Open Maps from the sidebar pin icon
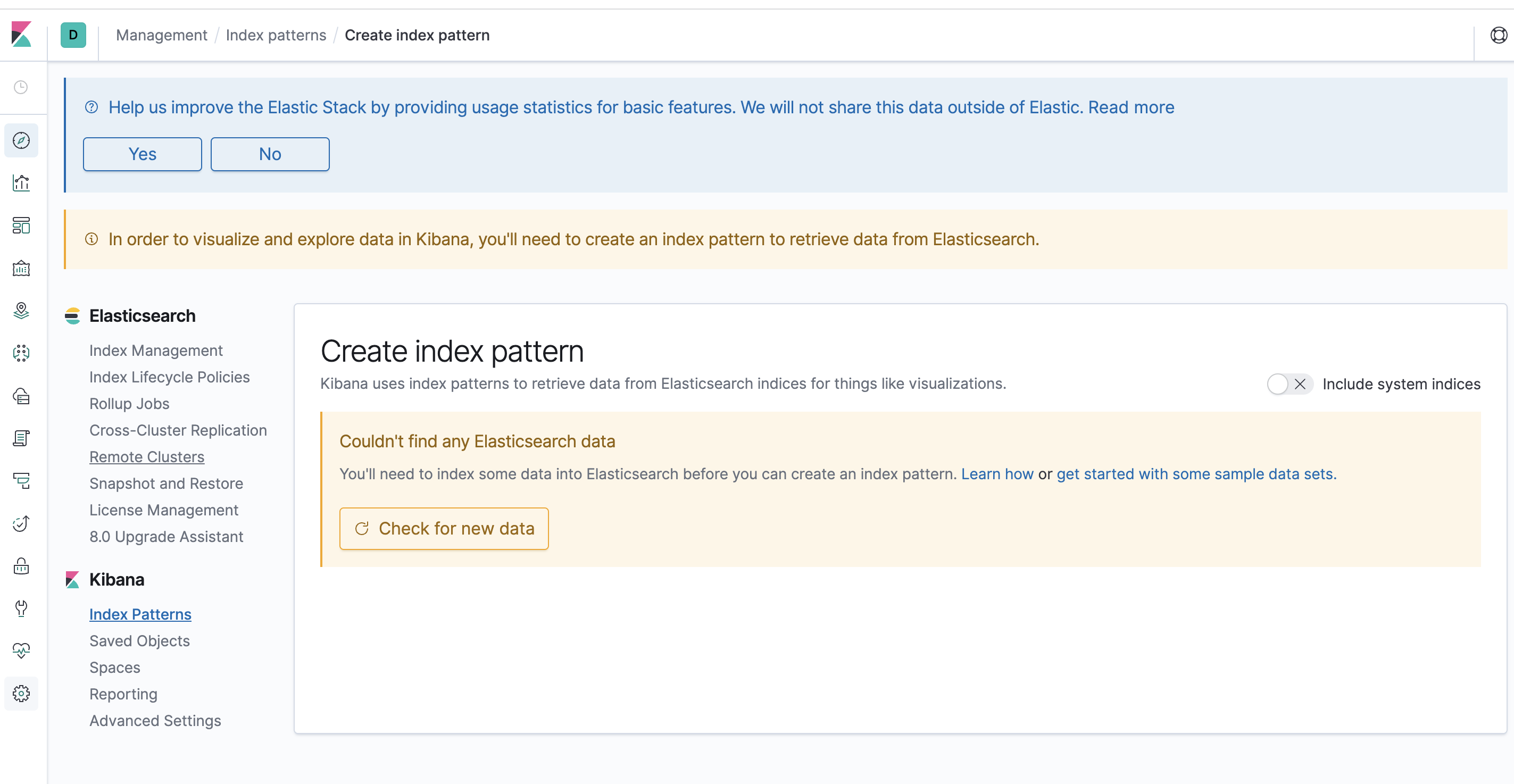Image resolution: width=1514 pixels, height=784 pixels. point(21,311)
